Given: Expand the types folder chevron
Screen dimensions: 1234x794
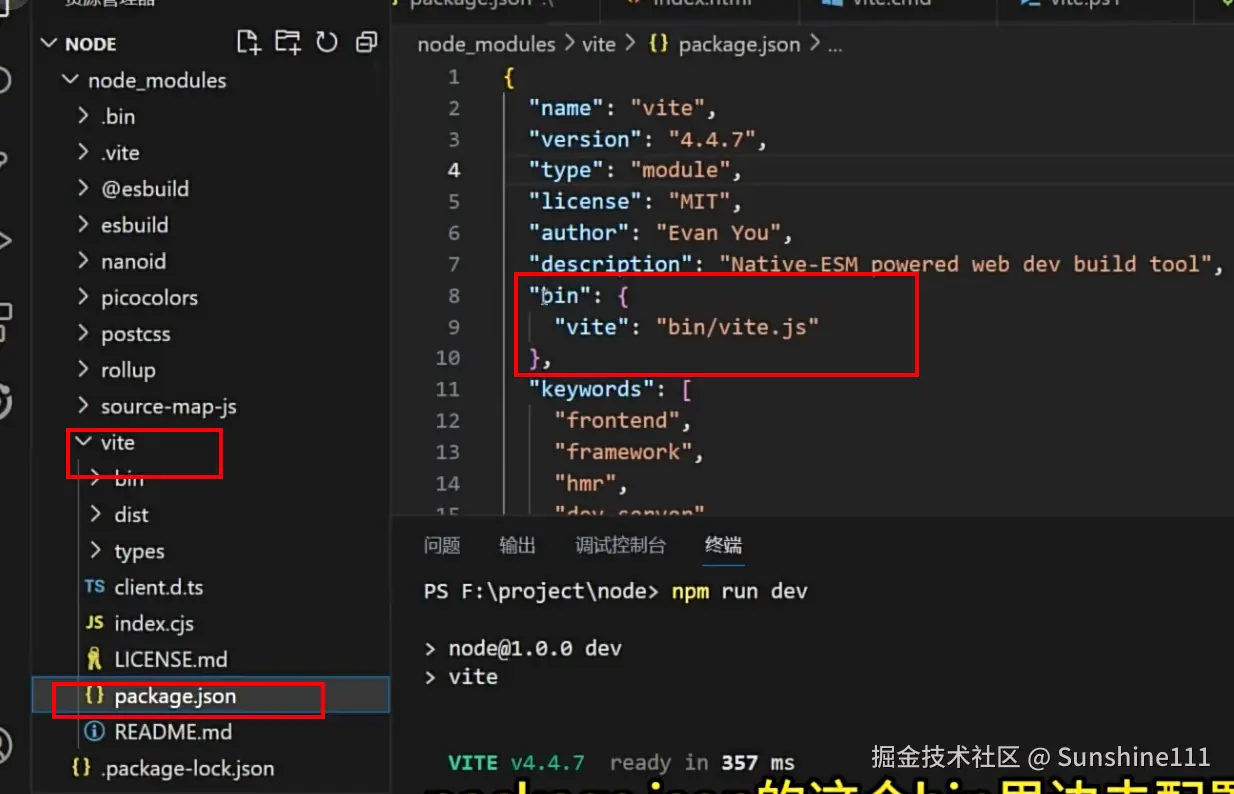Looking at the screenshot, I should pos(96,551).
